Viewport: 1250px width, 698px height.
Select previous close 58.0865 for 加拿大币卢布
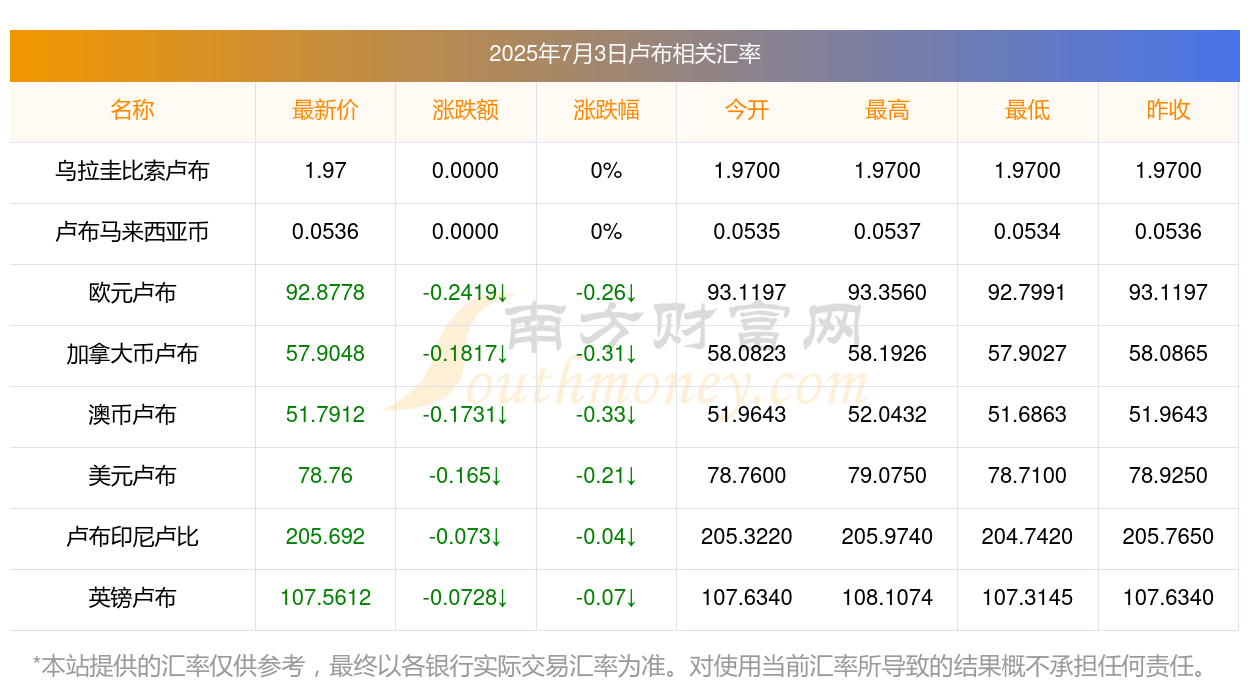coord(1168,354)
